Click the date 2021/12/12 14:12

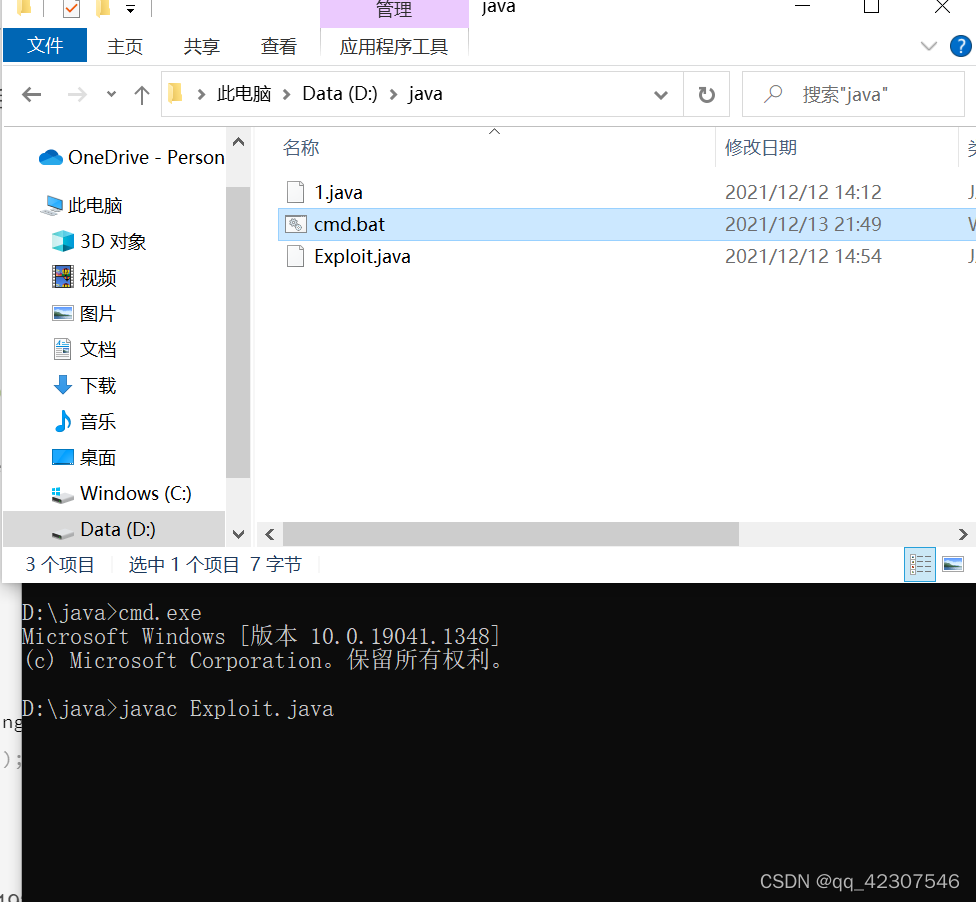(x=803, y=192)
